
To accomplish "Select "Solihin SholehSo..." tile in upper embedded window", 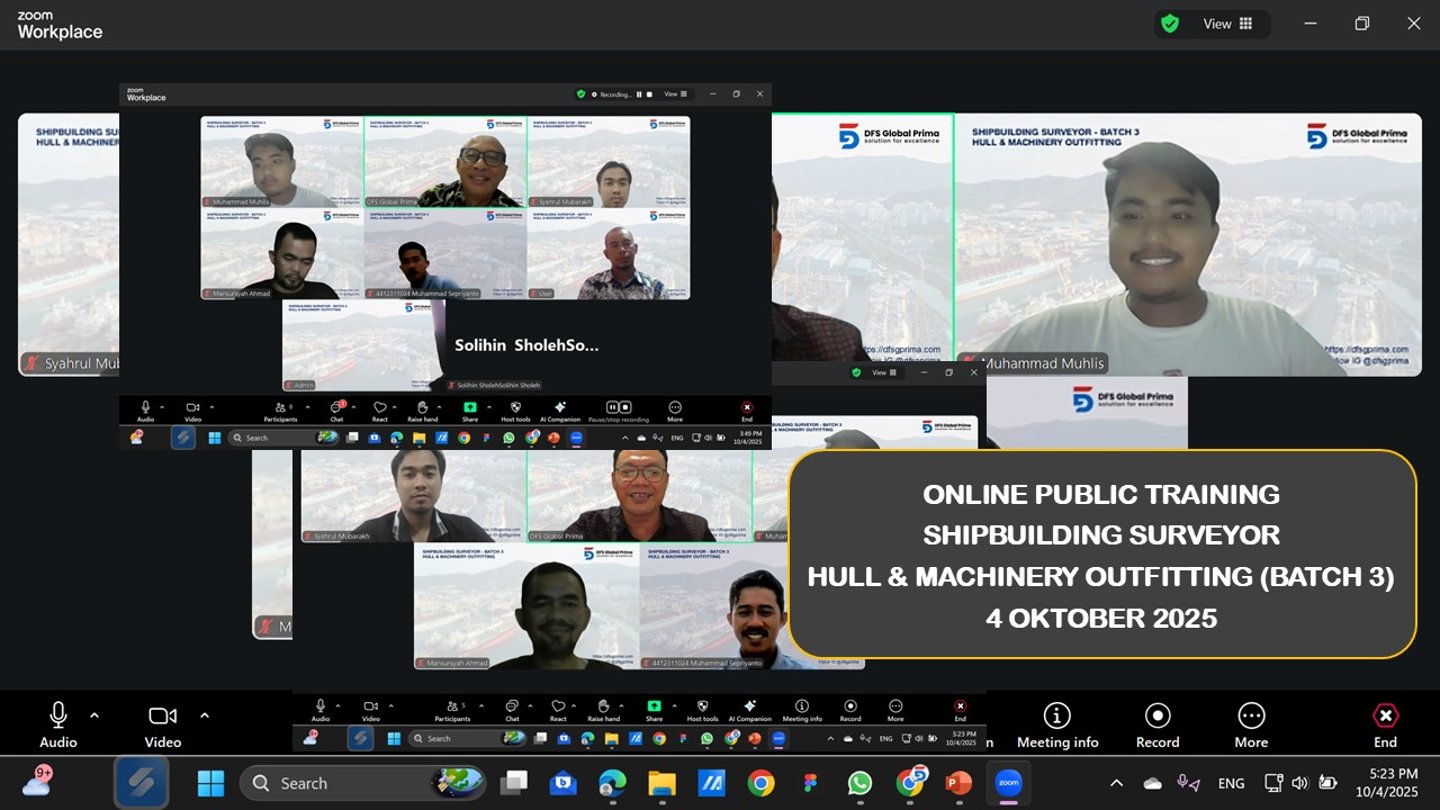I will point(528,345).
